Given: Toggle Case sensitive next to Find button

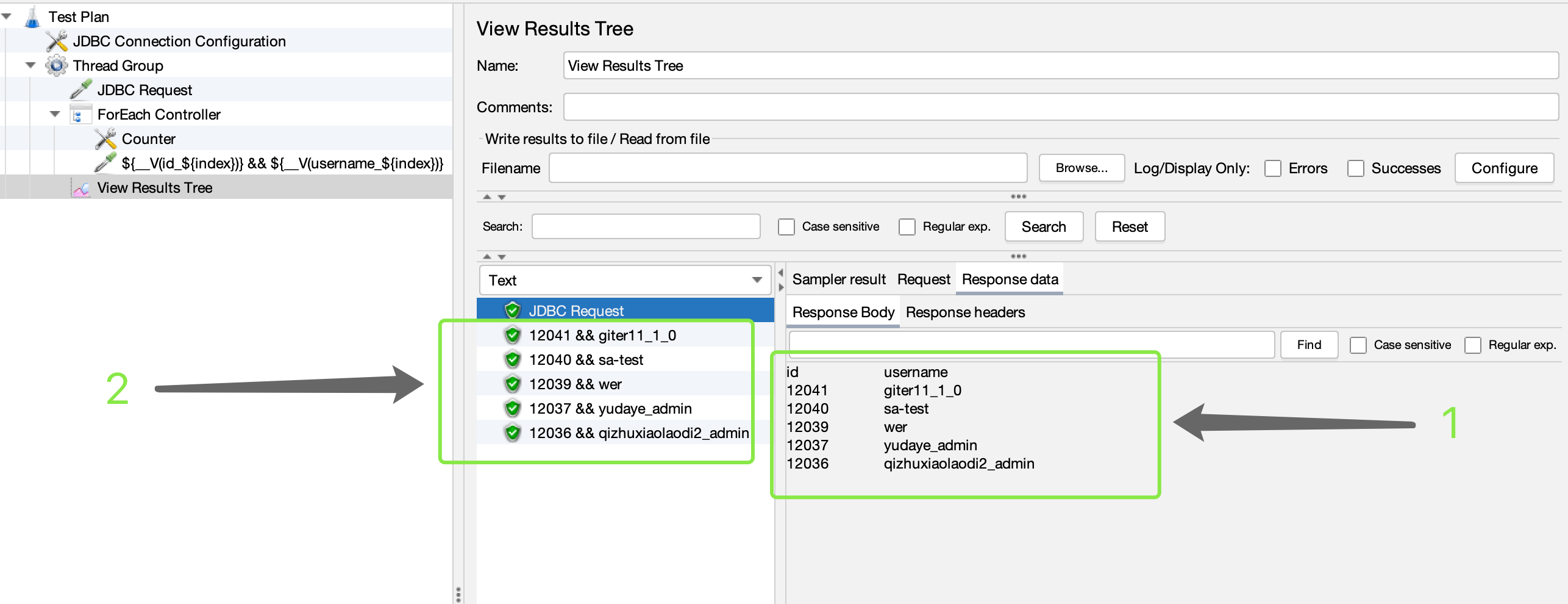Looking at the screenshot, I should (1358, 345).
